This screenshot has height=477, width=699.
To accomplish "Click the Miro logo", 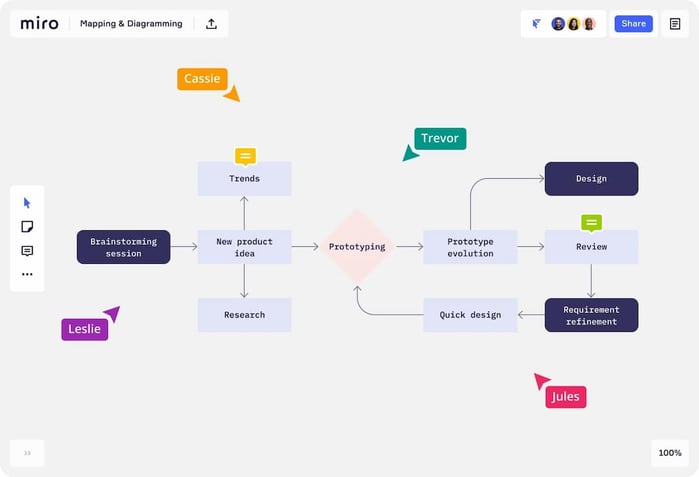I will click(x=40, y=24).
